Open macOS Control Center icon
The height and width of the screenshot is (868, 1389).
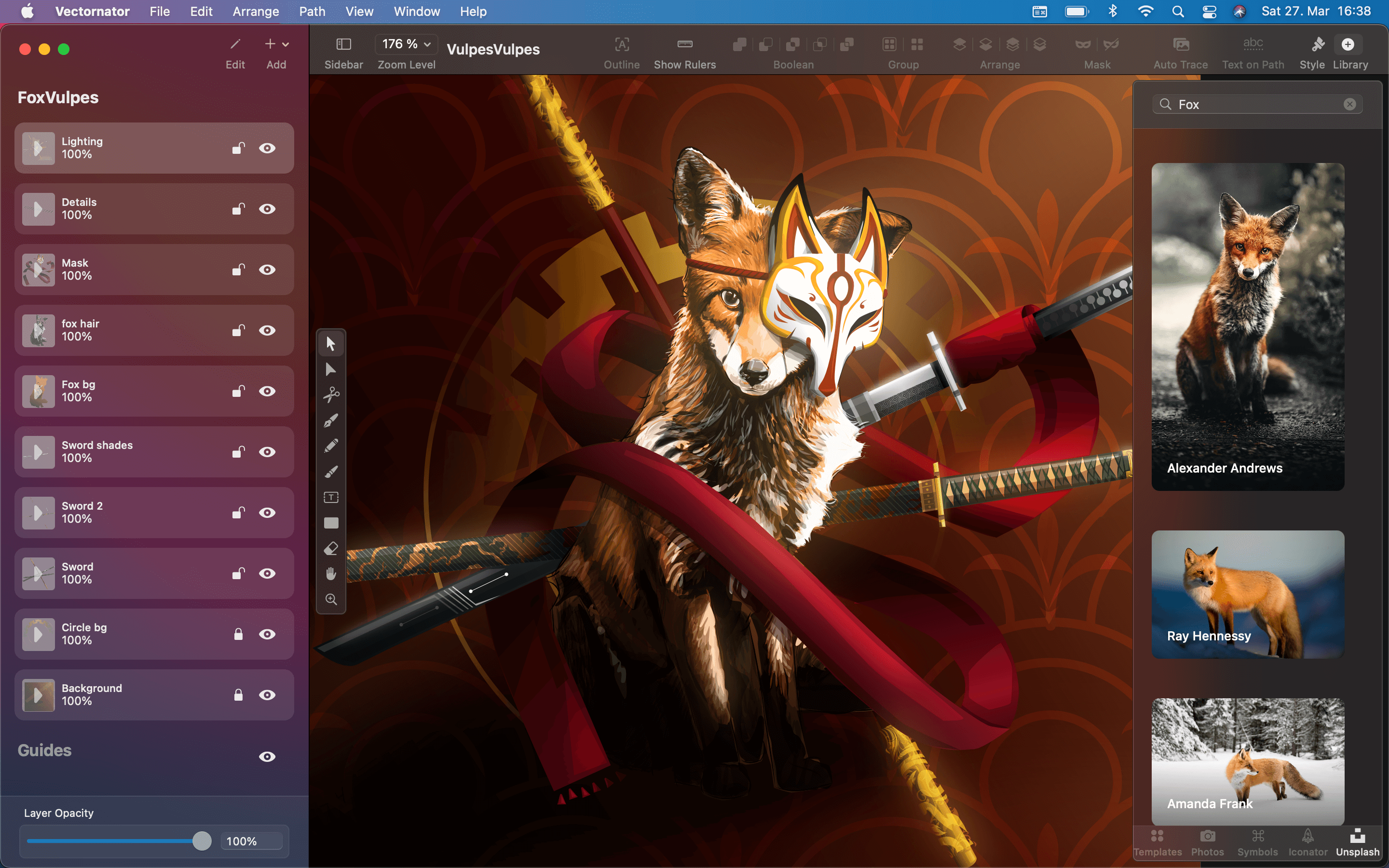coord(1210,12)
